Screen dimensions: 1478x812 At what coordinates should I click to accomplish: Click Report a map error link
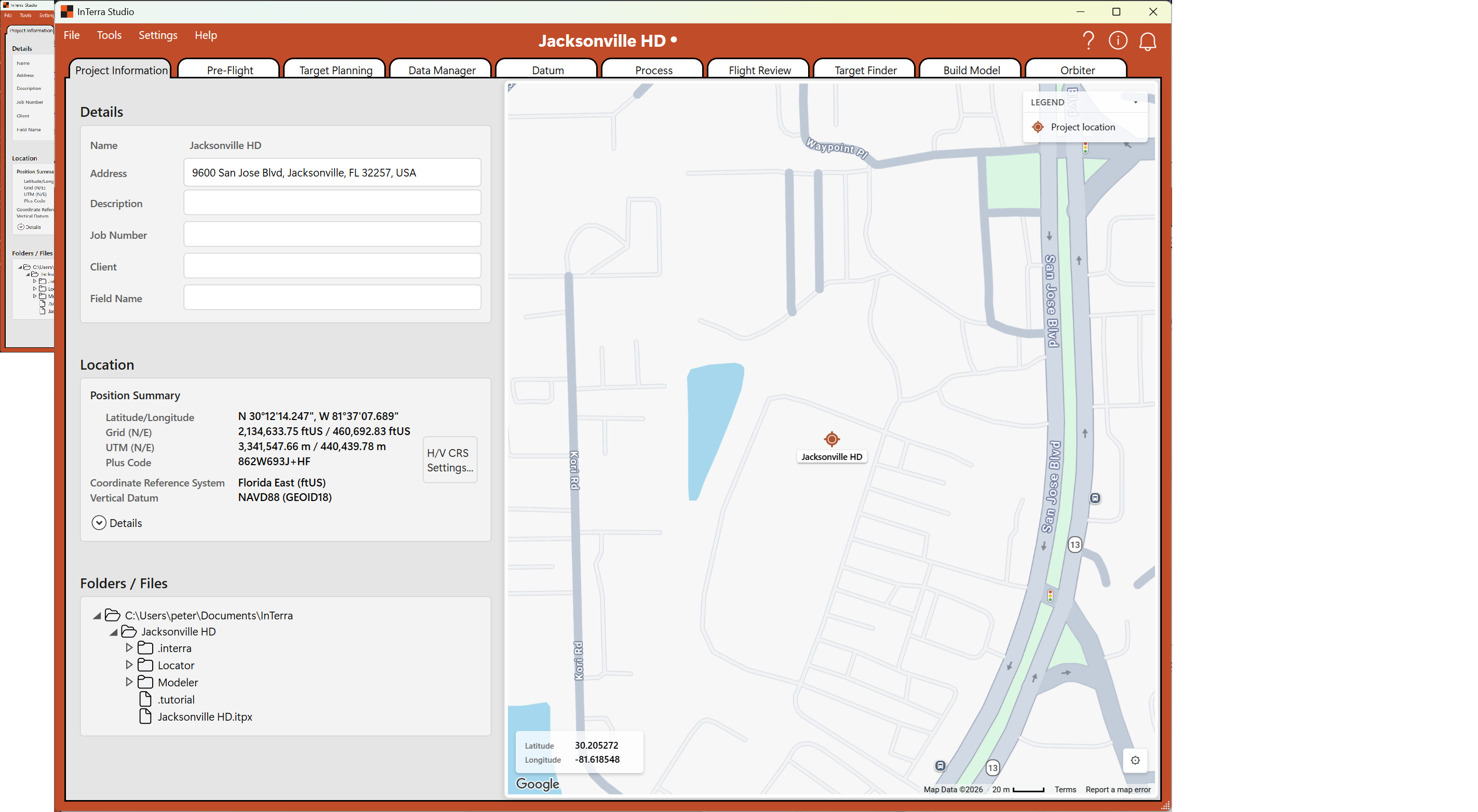point(1118,790)
